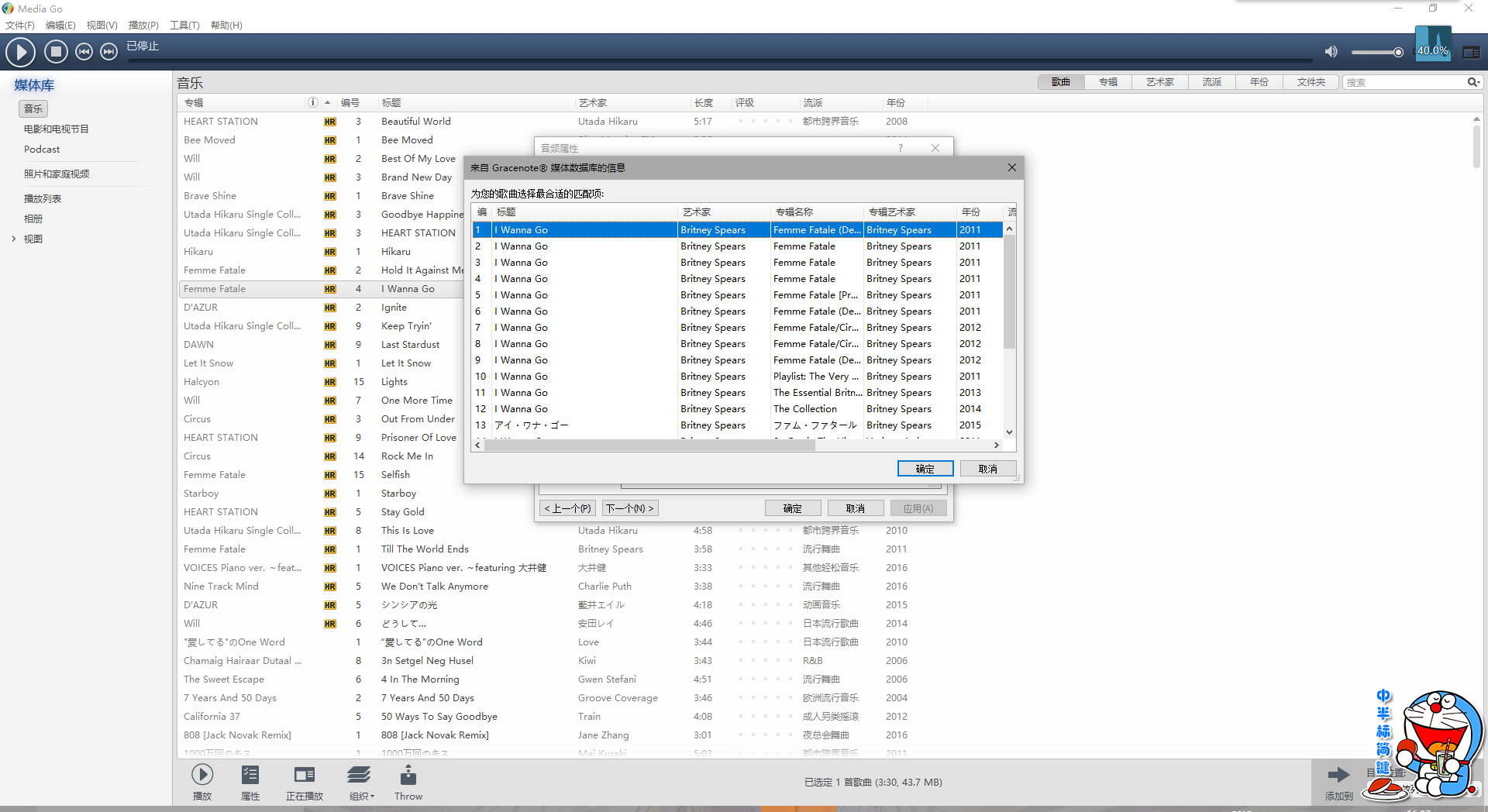The height and width of the screenshot is (812, 1488).
Task: Select 相册 in the sidebar
Action: click(x=33, y=219)
